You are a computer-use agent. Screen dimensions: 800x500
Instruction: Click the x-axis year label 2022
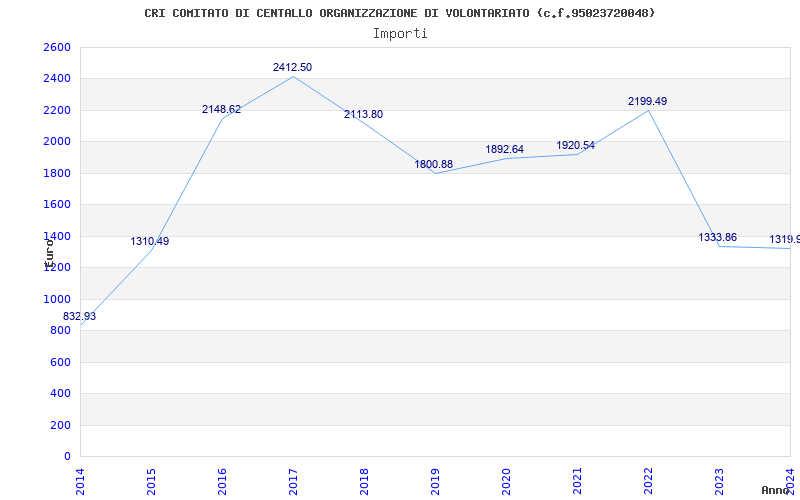point(648,482)
